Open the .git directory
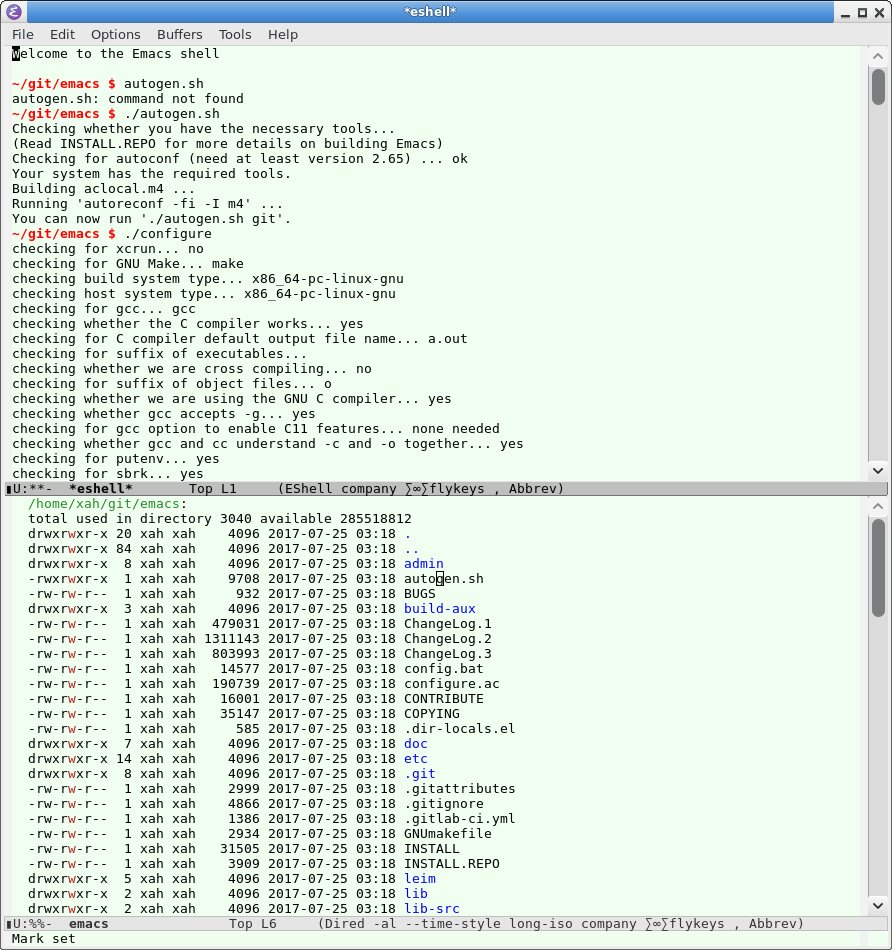 [420, 774]
